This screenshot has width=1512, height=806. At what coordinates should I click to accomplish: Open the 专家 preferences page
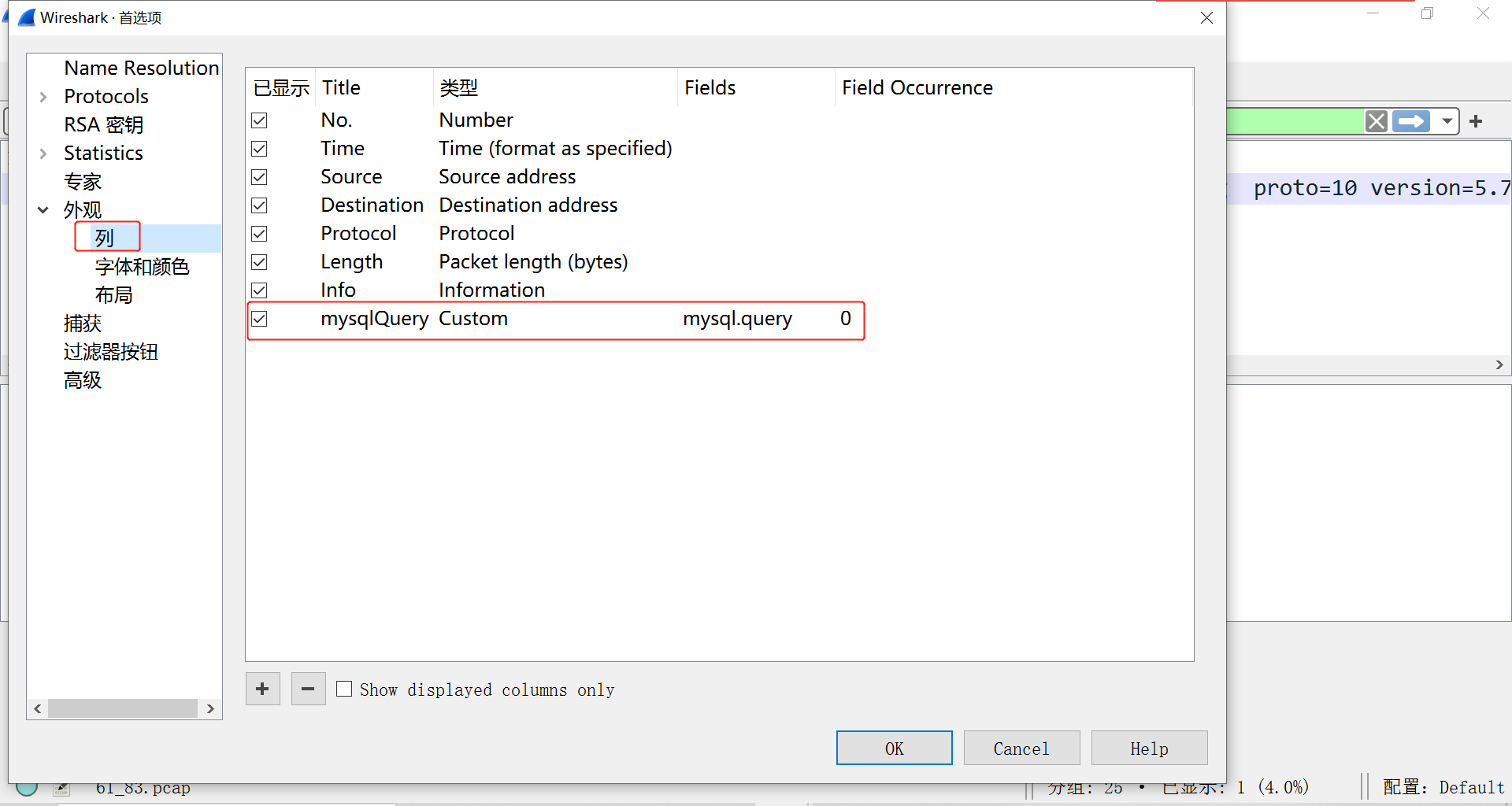83,182
